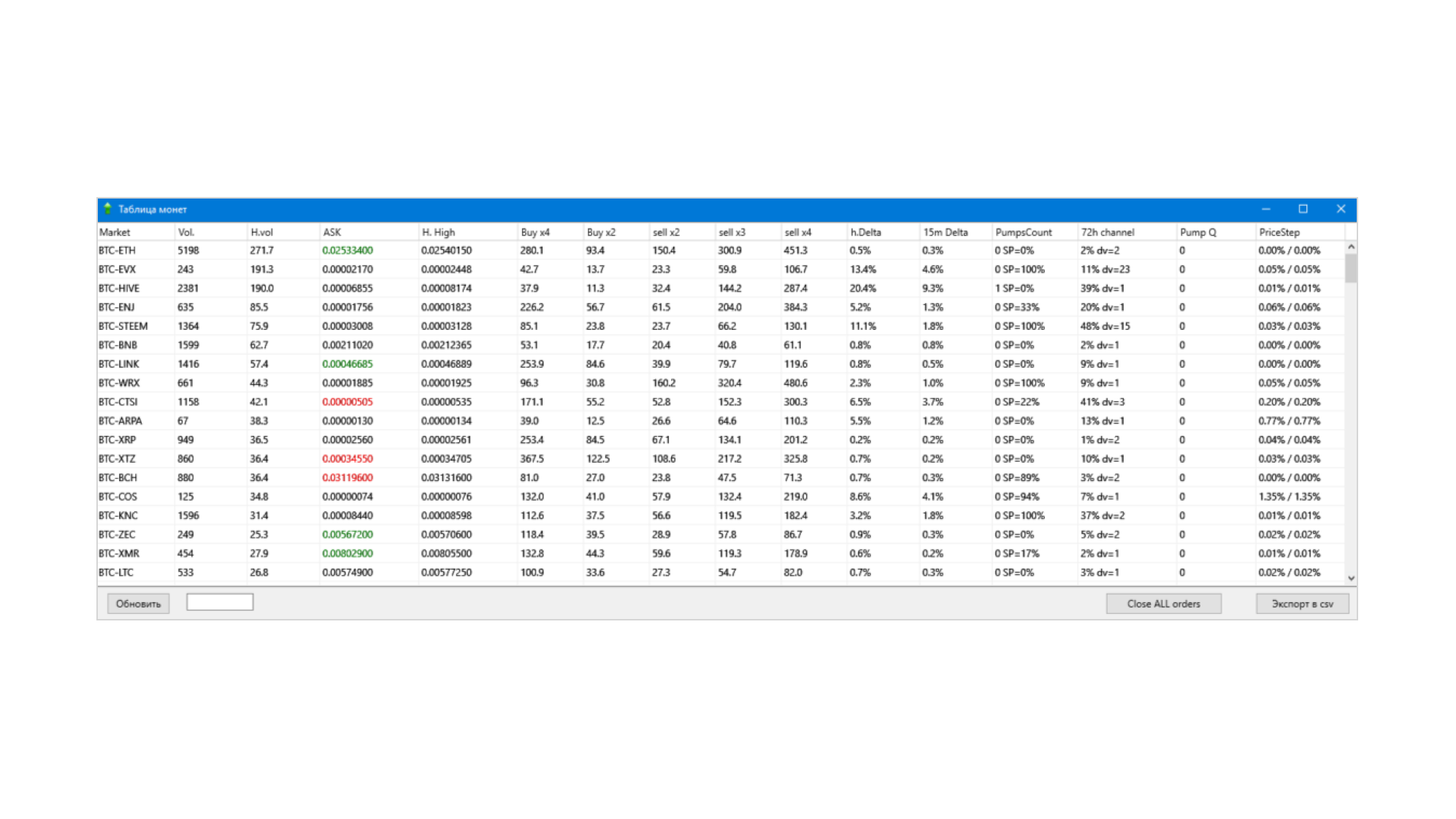Viewport: 1456px width, 819px height.
Task: Click the PriceStep column header
Action: (x=1279, y=232)
